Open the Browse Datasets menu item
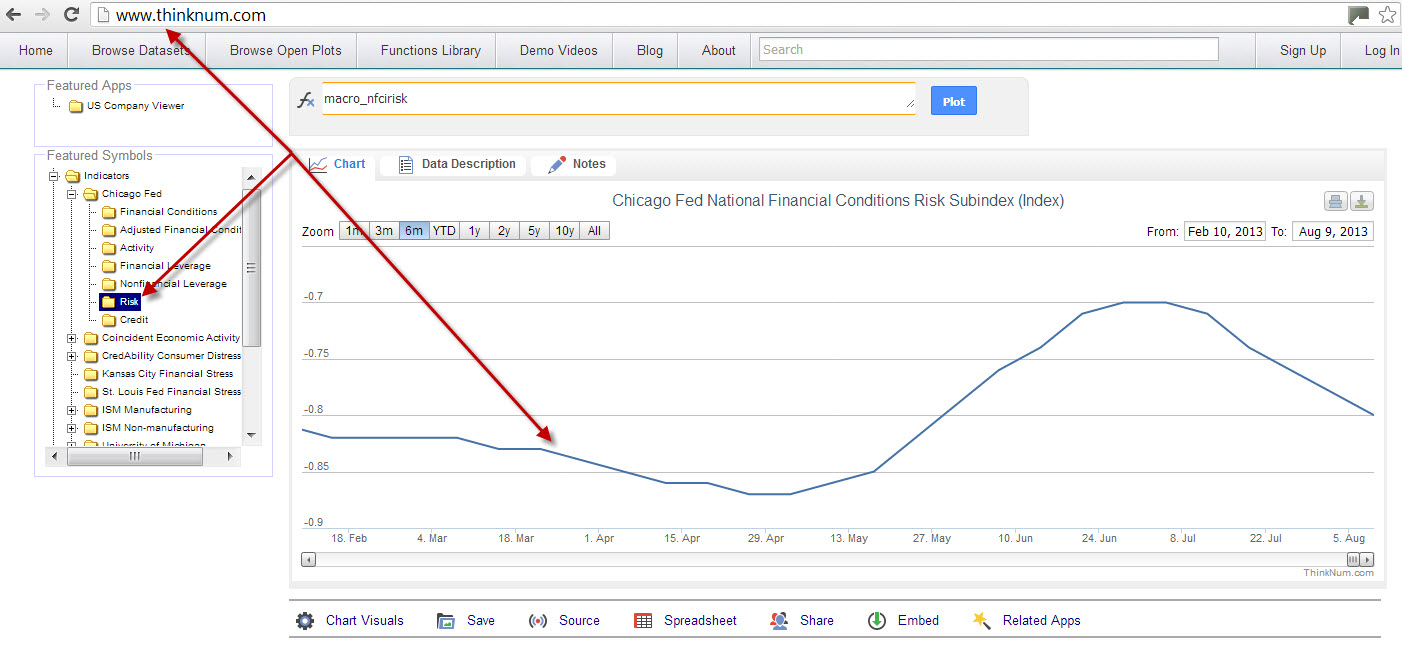The width and height of the screenshot is (1402, 659). [134, 50]
